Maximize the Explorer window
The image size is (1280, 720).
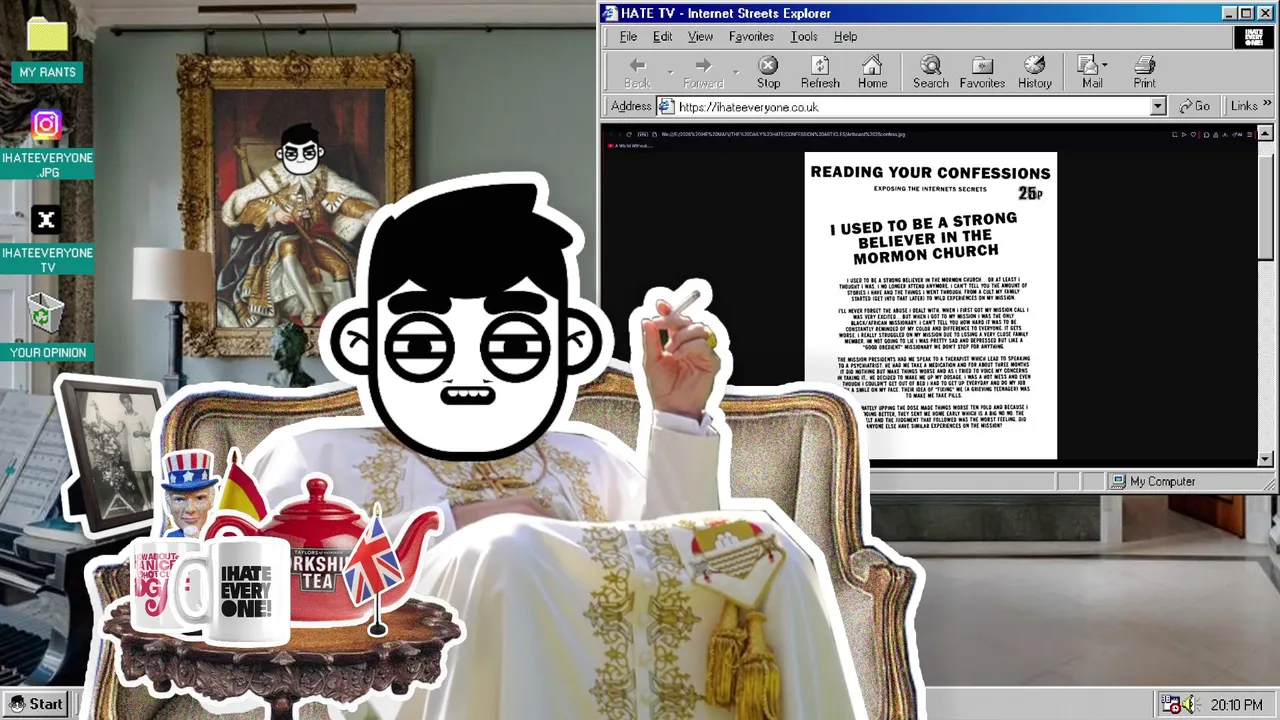pyautogui.click(x=1245, y=13)
